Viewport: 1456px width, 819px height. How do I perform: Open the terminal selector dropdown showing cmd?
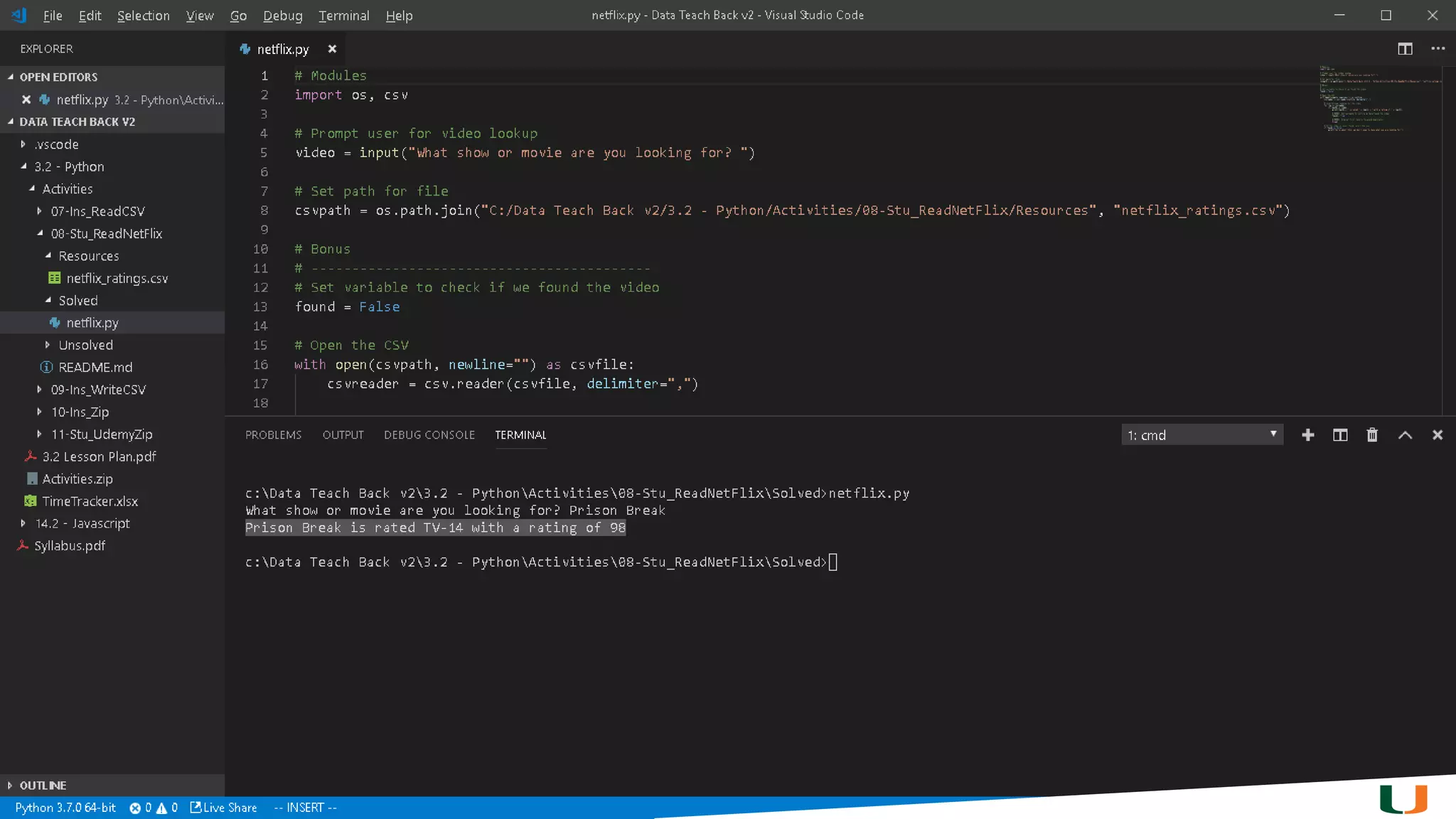coord(1201,435)
